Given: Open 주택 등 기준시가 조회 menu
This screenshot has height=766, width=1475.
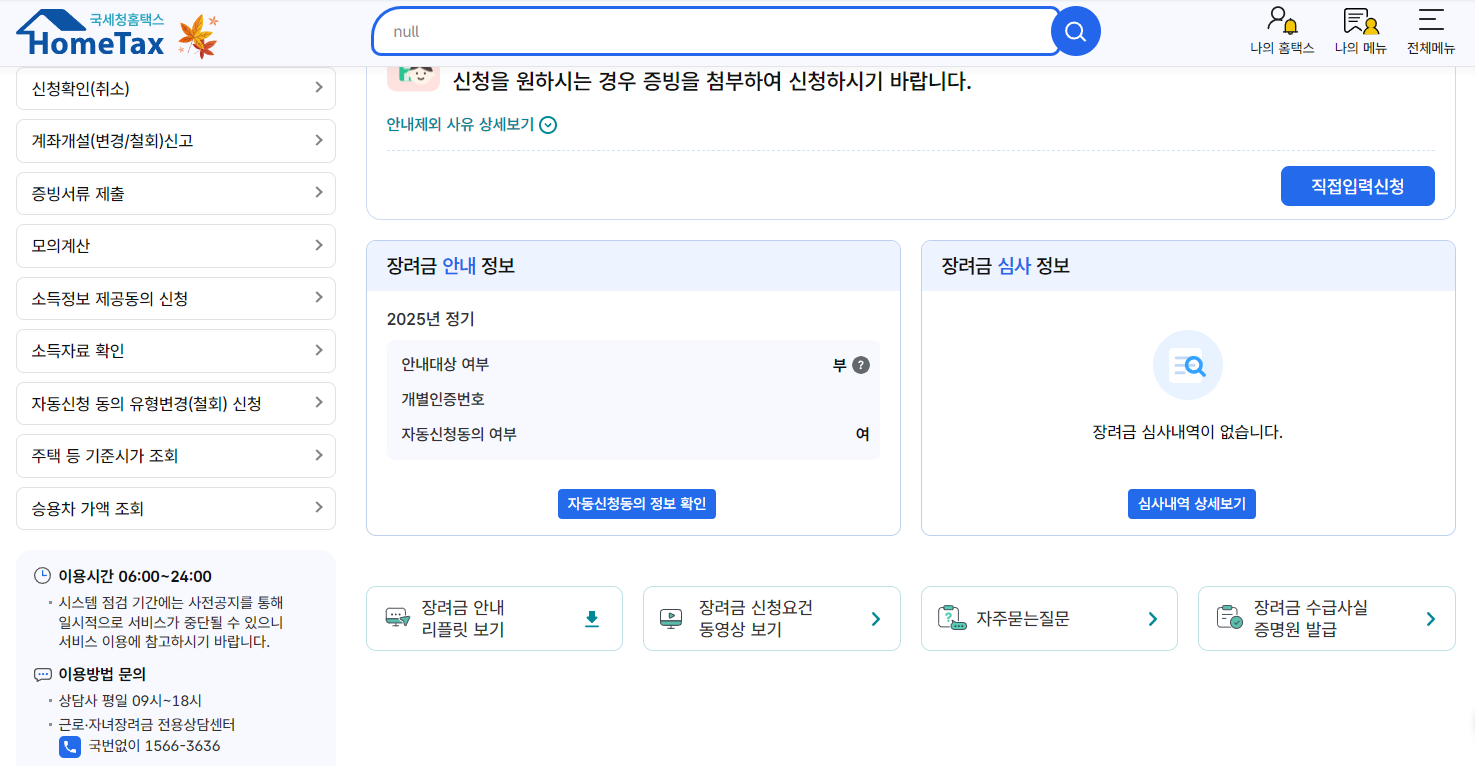Looking at the screenshot, I should coord(176,456).
